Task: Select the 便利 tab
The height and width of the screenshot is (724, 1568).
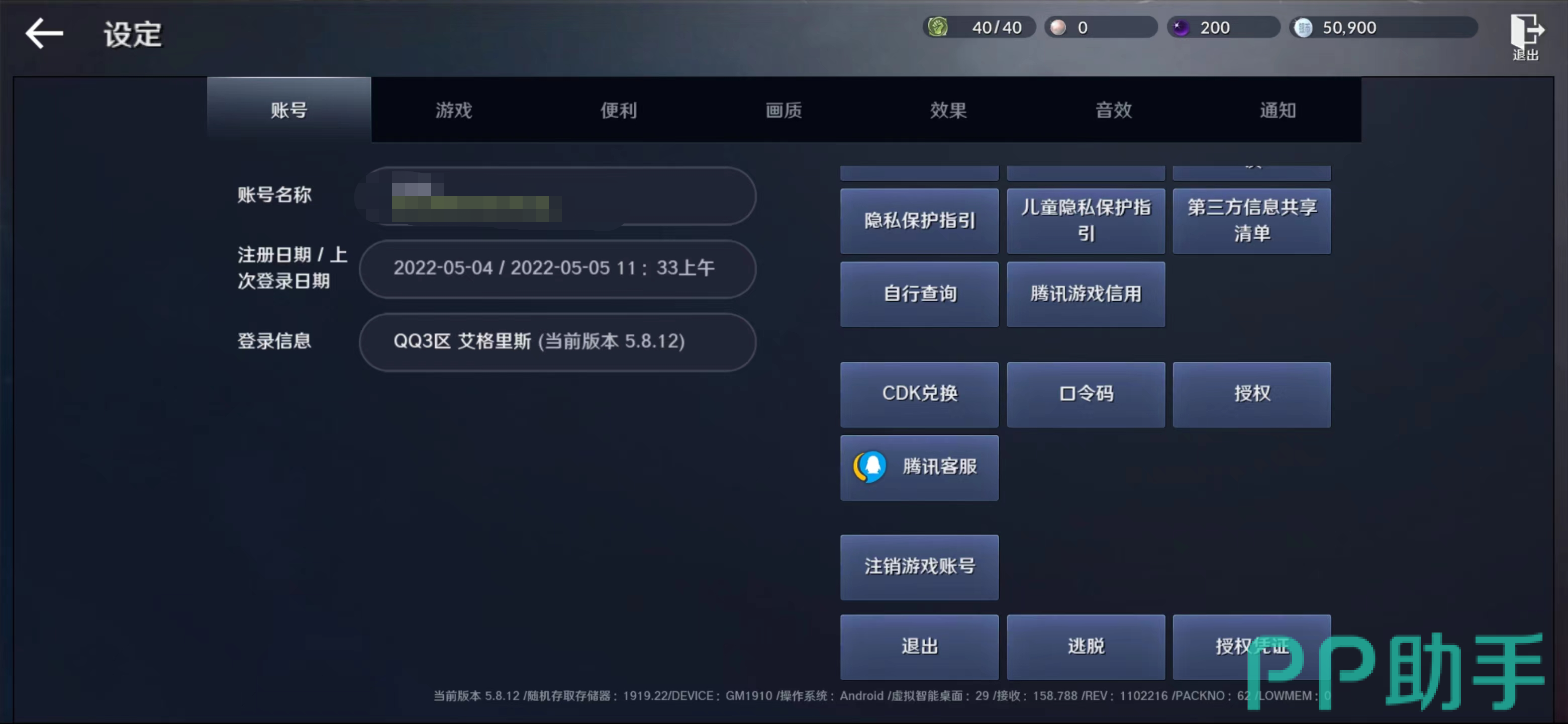Action: [619, 110]
